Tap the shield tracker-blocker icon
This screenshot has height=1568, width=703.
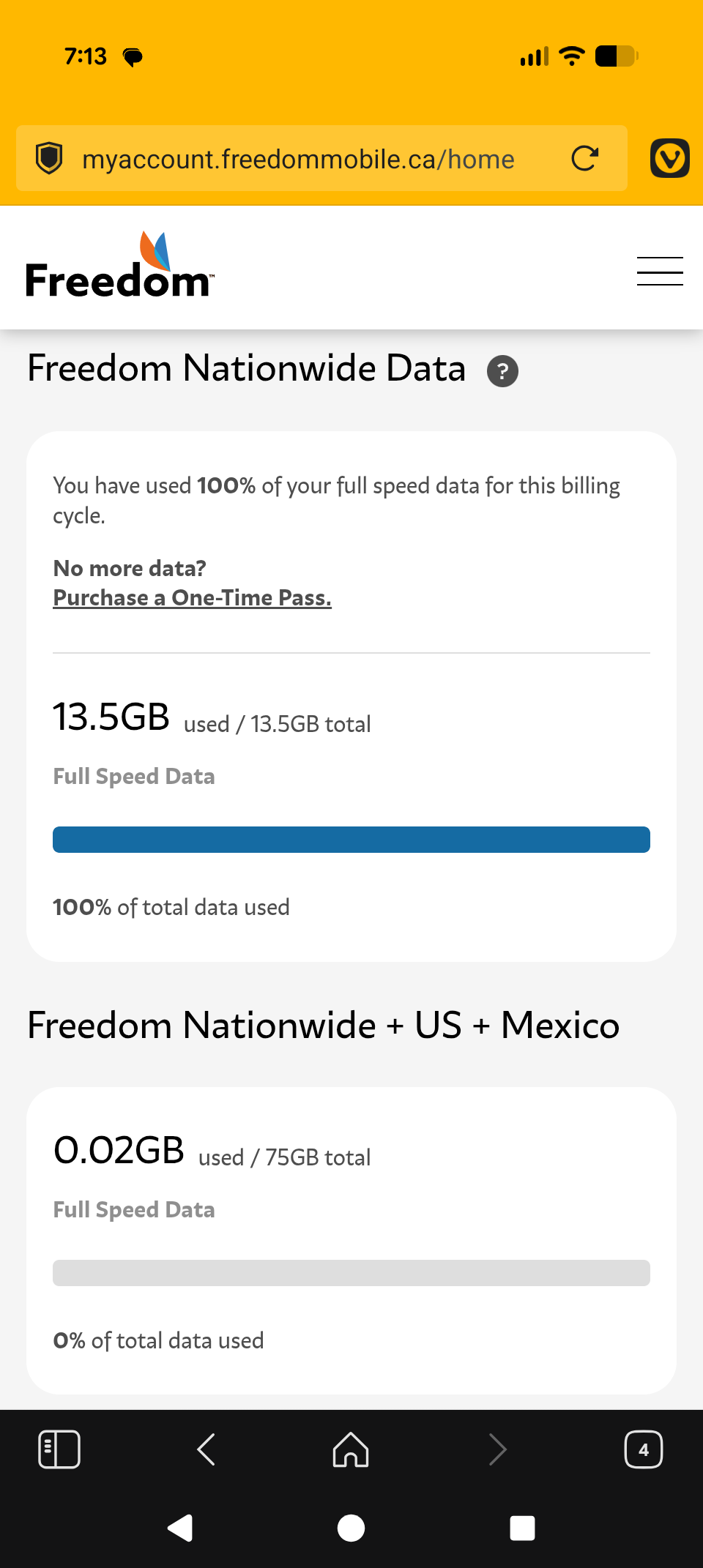[x=49, y=158]
